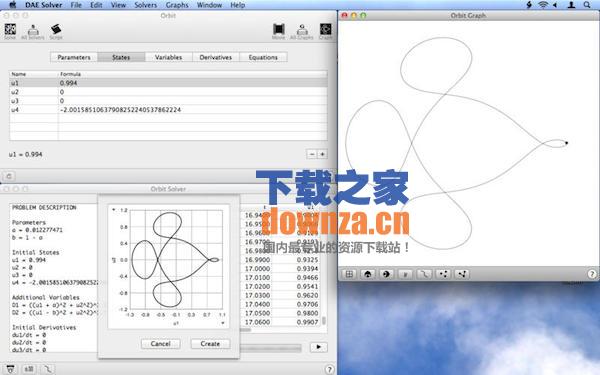Click the PROBLEM DESCRIPTION text area
This screenshot has height=375, width=600.
coord(54,278)
